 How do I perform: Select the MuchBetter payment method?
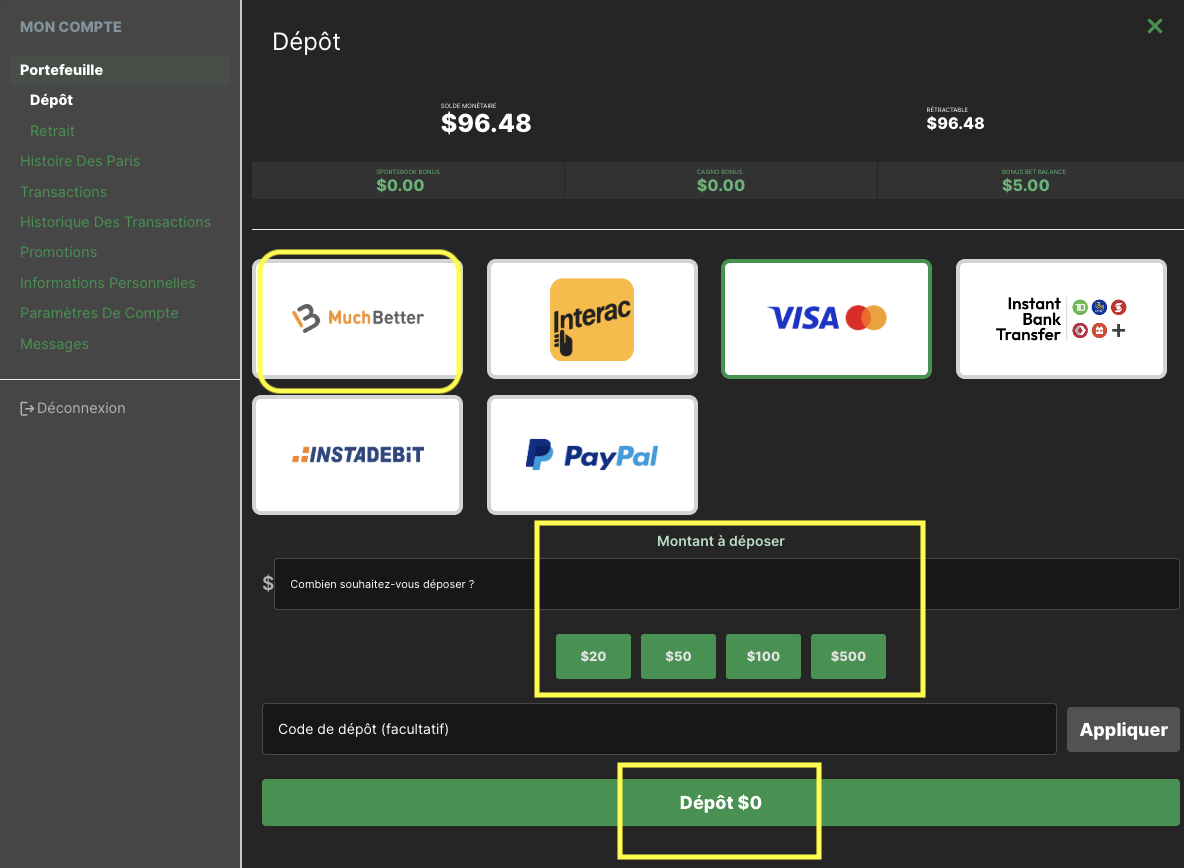(358, 319)
